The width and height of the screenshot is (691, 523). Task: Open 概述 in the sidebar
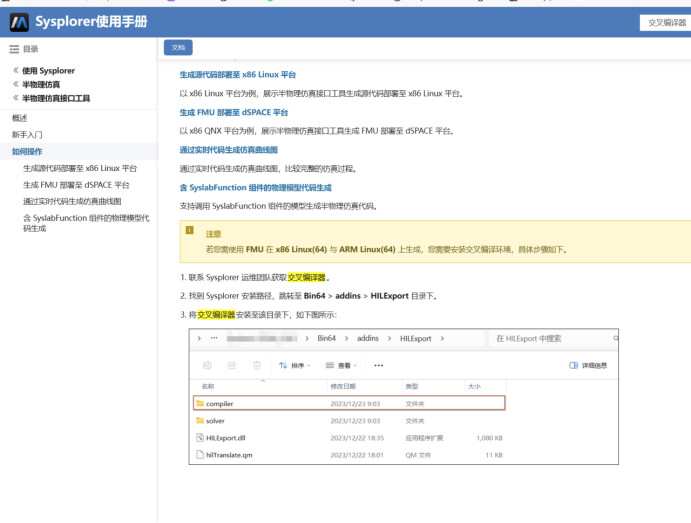pos(19,118)
